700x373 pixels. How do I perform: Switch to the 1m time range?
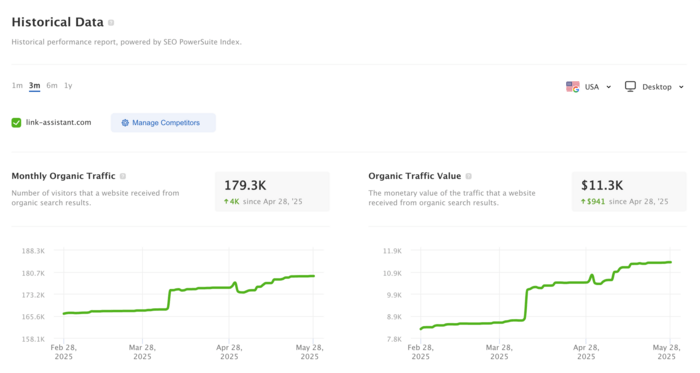pyautogui.click(x=17, y=85)
